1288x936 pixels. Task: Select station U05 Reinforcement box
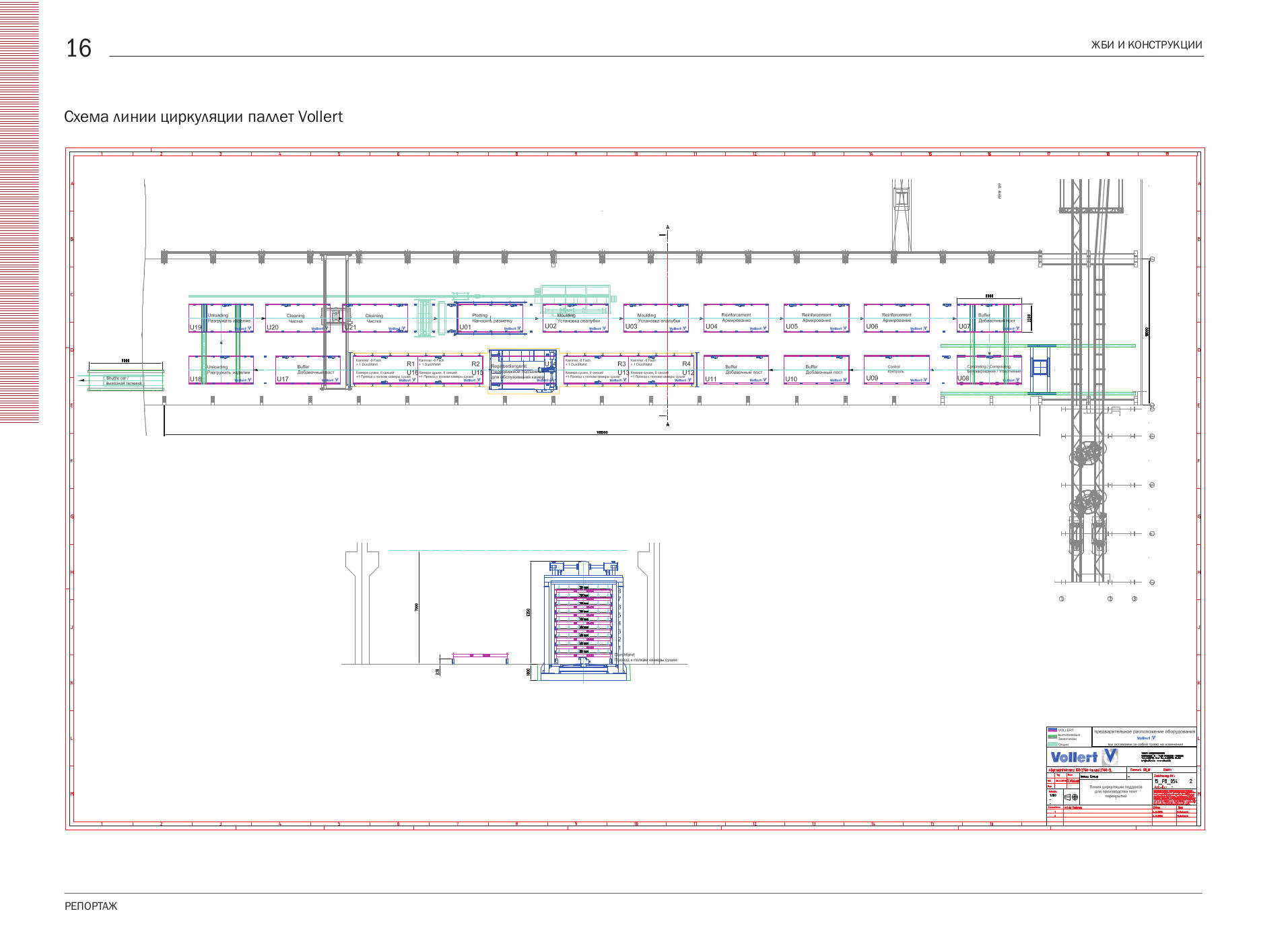point(816,318)
